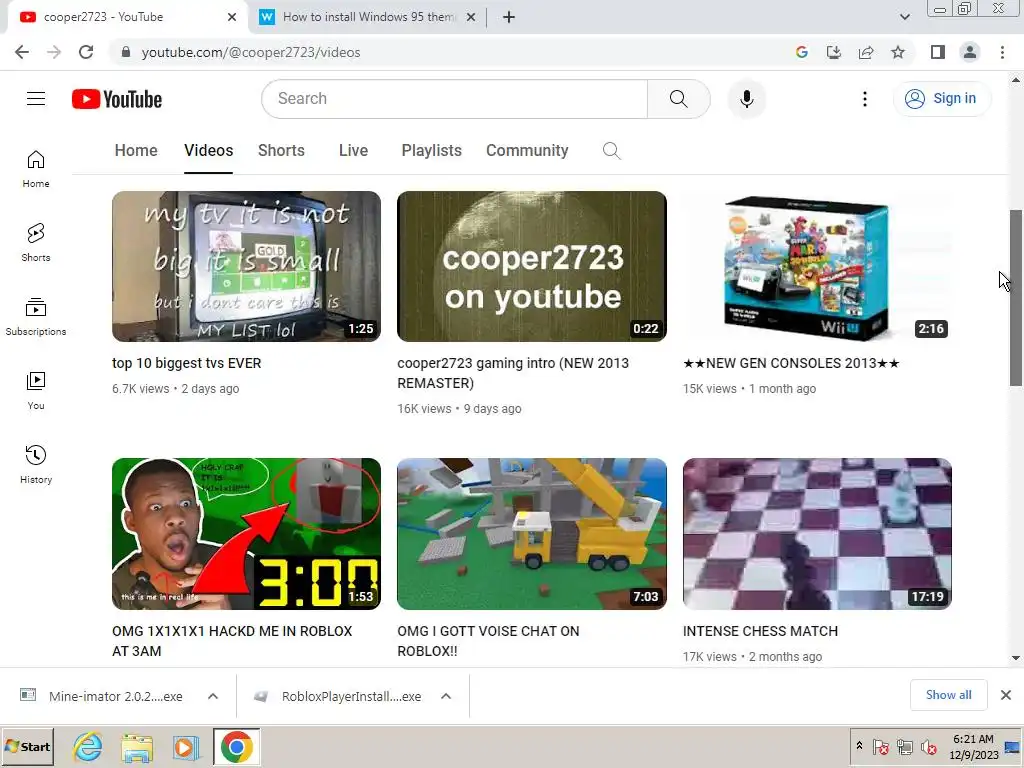Image resolution: width=1024 pixels, height=768 pixels.
Task: Click the install app icon in address bar
Action: [834, 52]
